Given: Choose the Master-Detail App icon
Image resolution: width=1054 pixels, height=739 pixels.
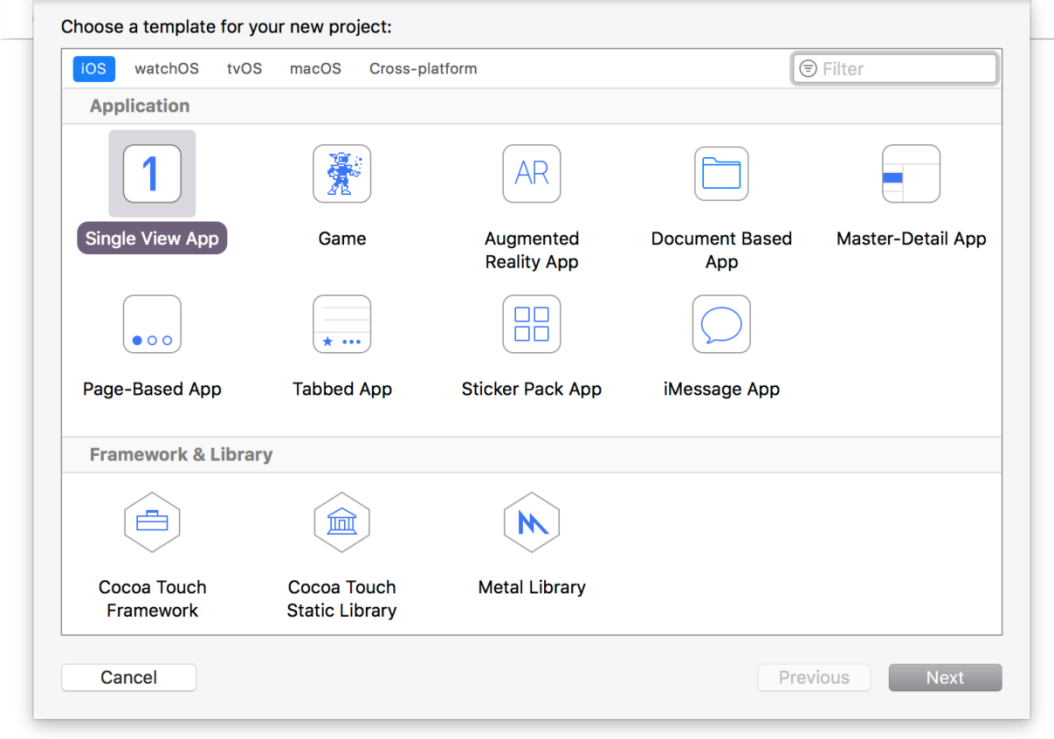Looking at the screenshot, I should (x=911, y=173).
